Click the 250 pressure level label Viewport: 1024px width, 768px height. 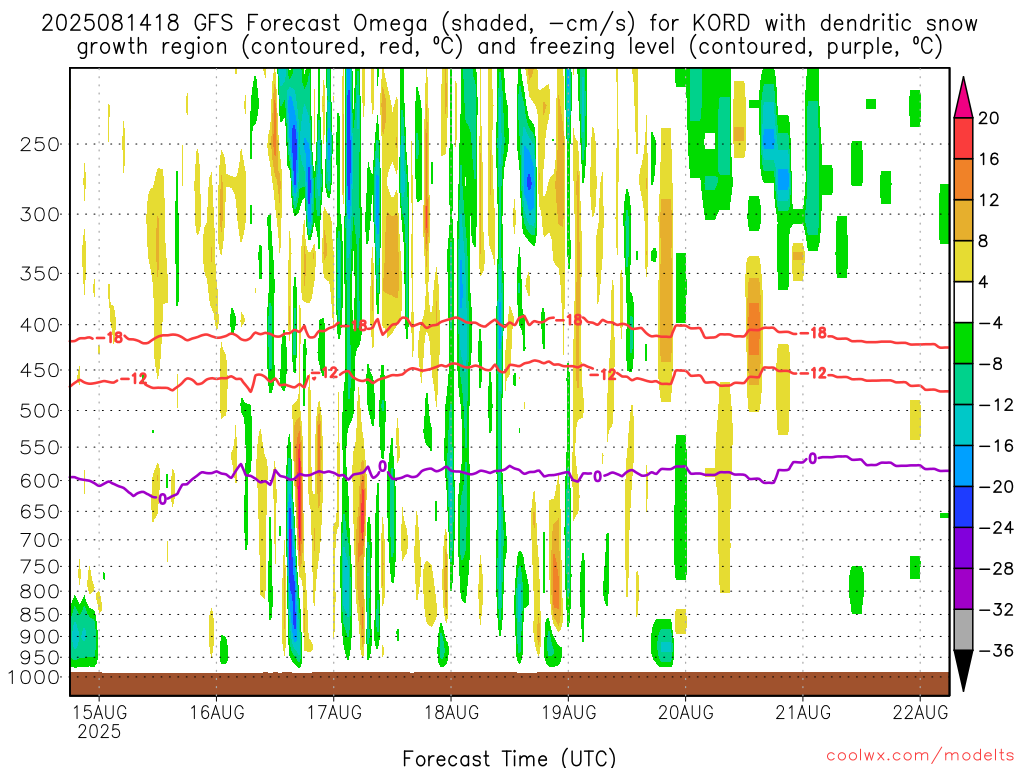(40, 144)
